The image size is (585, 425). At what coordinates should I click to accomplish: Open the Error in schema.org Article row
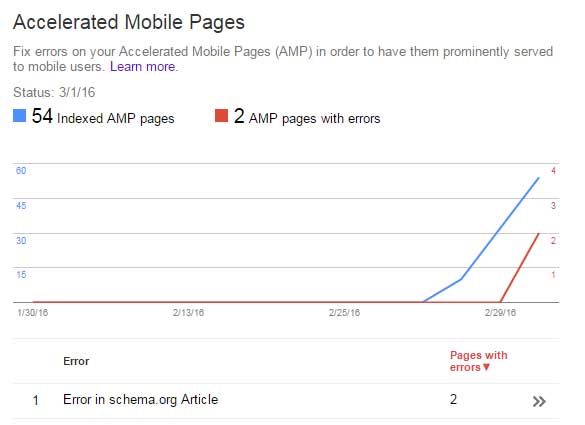tap(286, 401)
